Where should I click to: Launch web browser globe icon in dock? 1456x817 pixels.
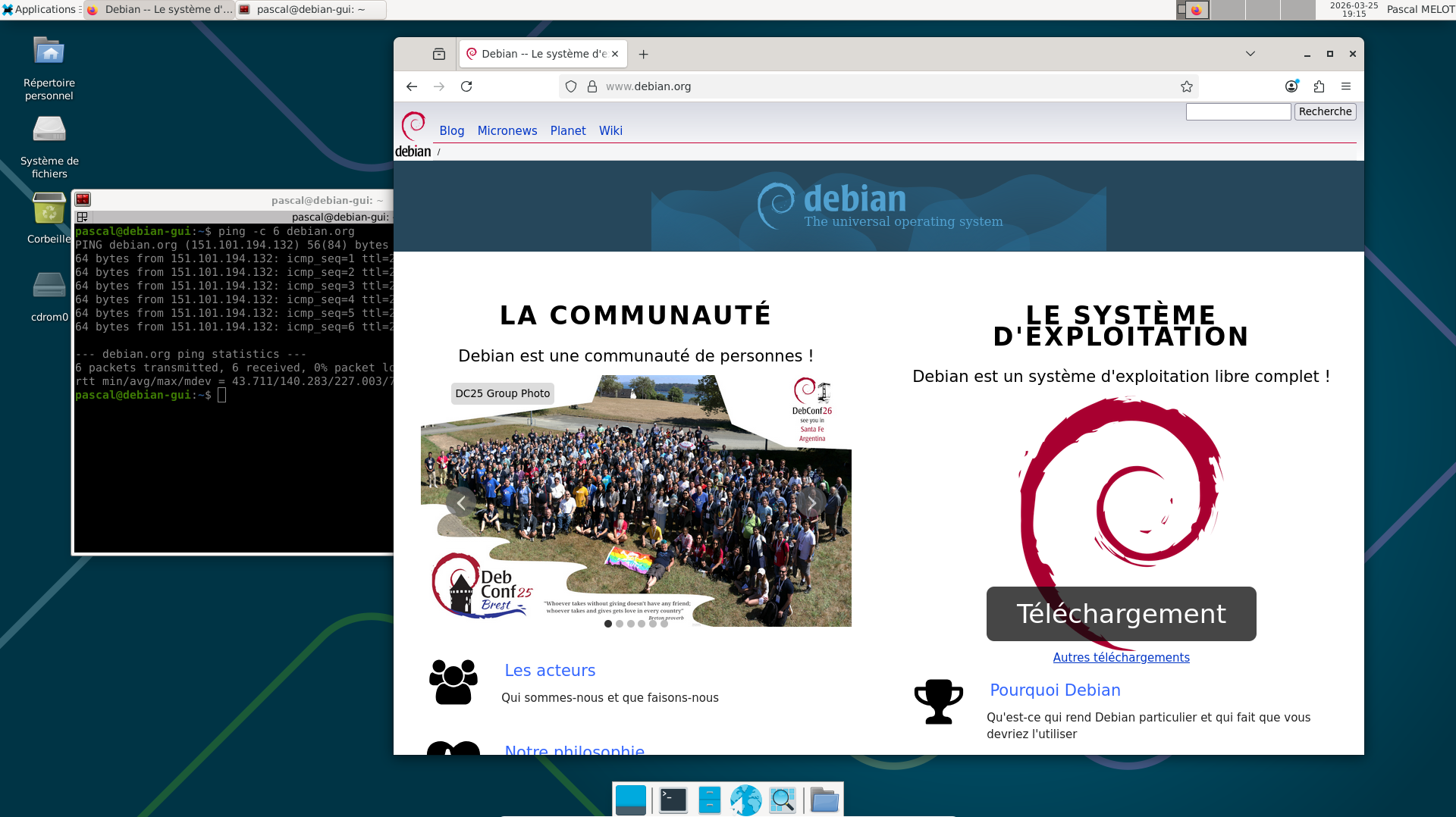745,800
